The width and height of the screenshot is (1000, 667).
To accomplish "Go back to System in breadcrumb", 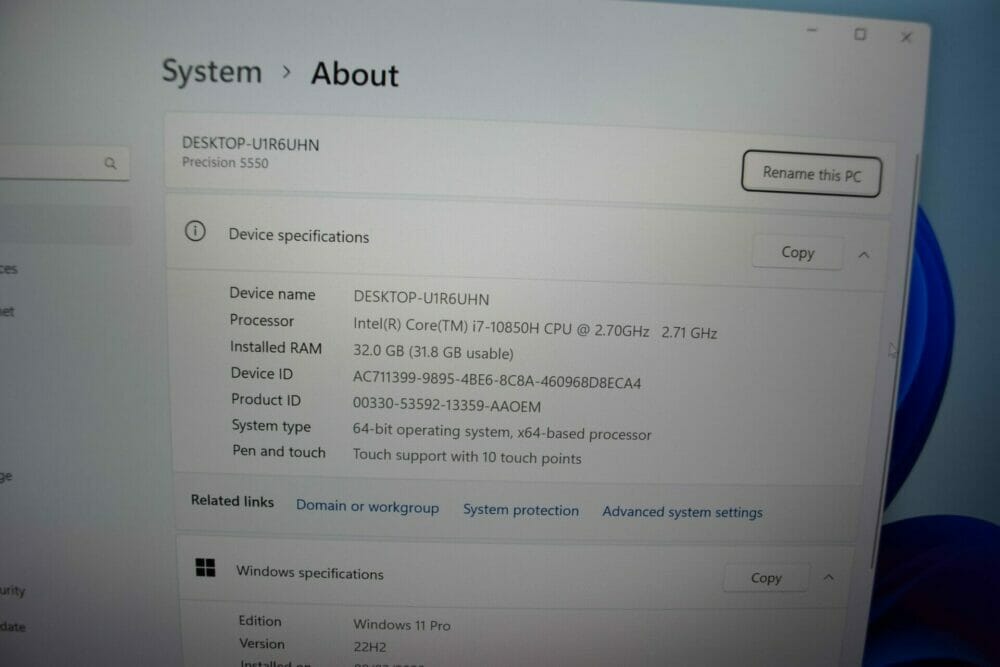I will [x=212, y=71].
